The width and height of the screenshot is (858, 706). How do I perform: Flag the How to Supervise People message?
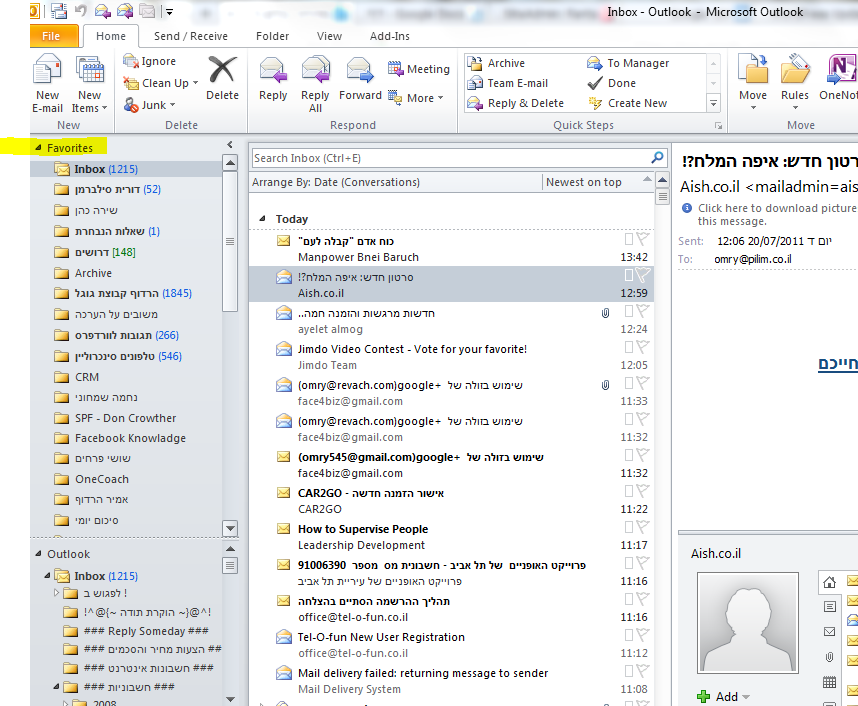(x=643, y=527)
